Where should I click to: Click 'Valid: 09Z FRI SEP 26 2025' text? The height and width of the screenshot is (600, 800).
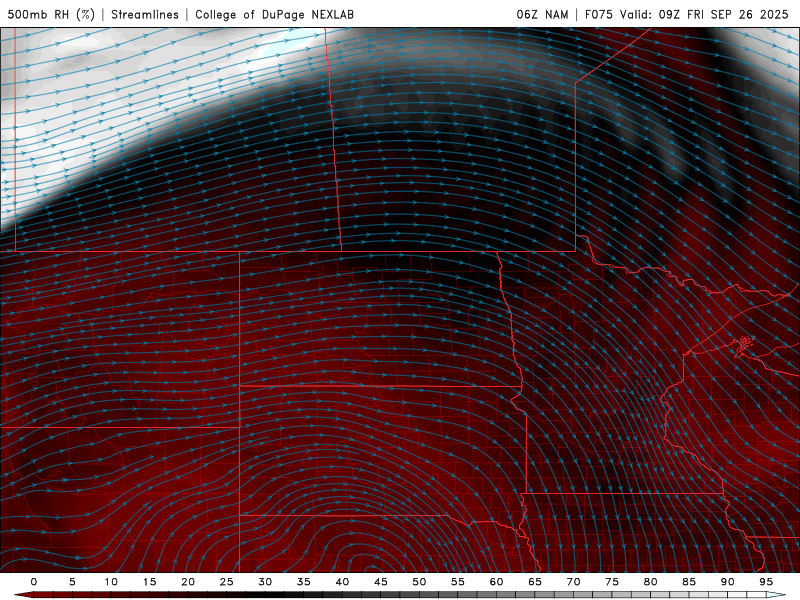tap(704, 14)
